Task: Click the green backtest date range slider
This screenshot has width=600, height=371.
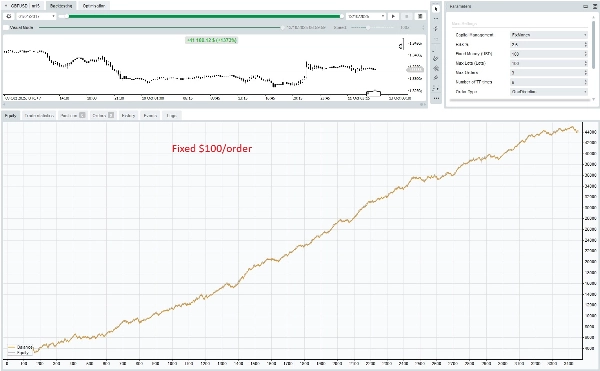Action: [203, 16]
